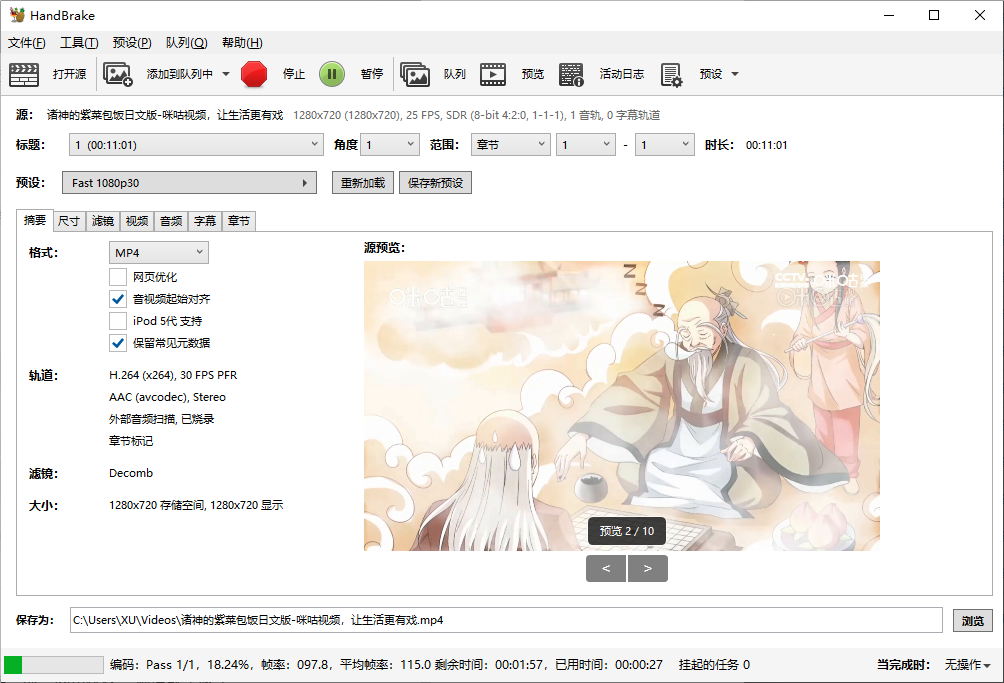Viewport: 1004px width, 683px height.
Task: Enable the 网页优化 checkbox
Action: 118,277
